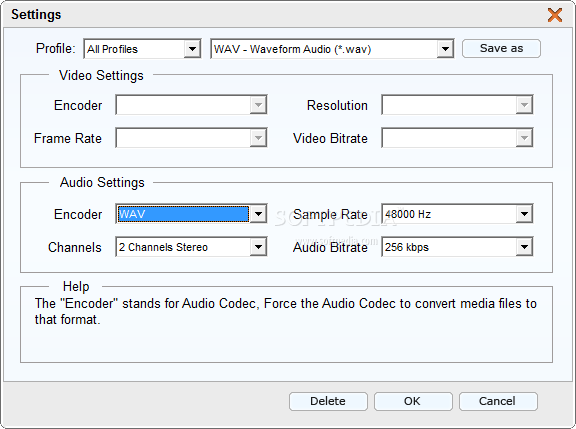Open the Video Encoder dropdown arrow
576x429 pixels.
258,105
